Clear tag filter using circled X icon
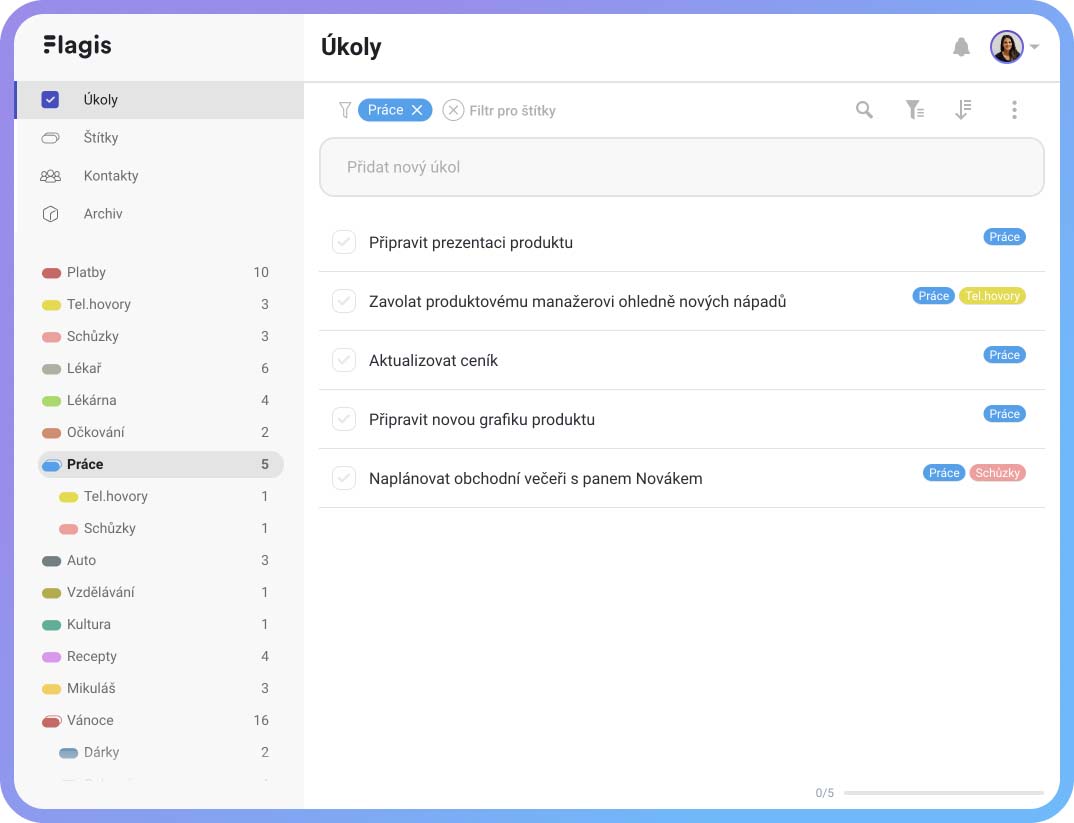The image size is (1074, 823). coord(453,110)
